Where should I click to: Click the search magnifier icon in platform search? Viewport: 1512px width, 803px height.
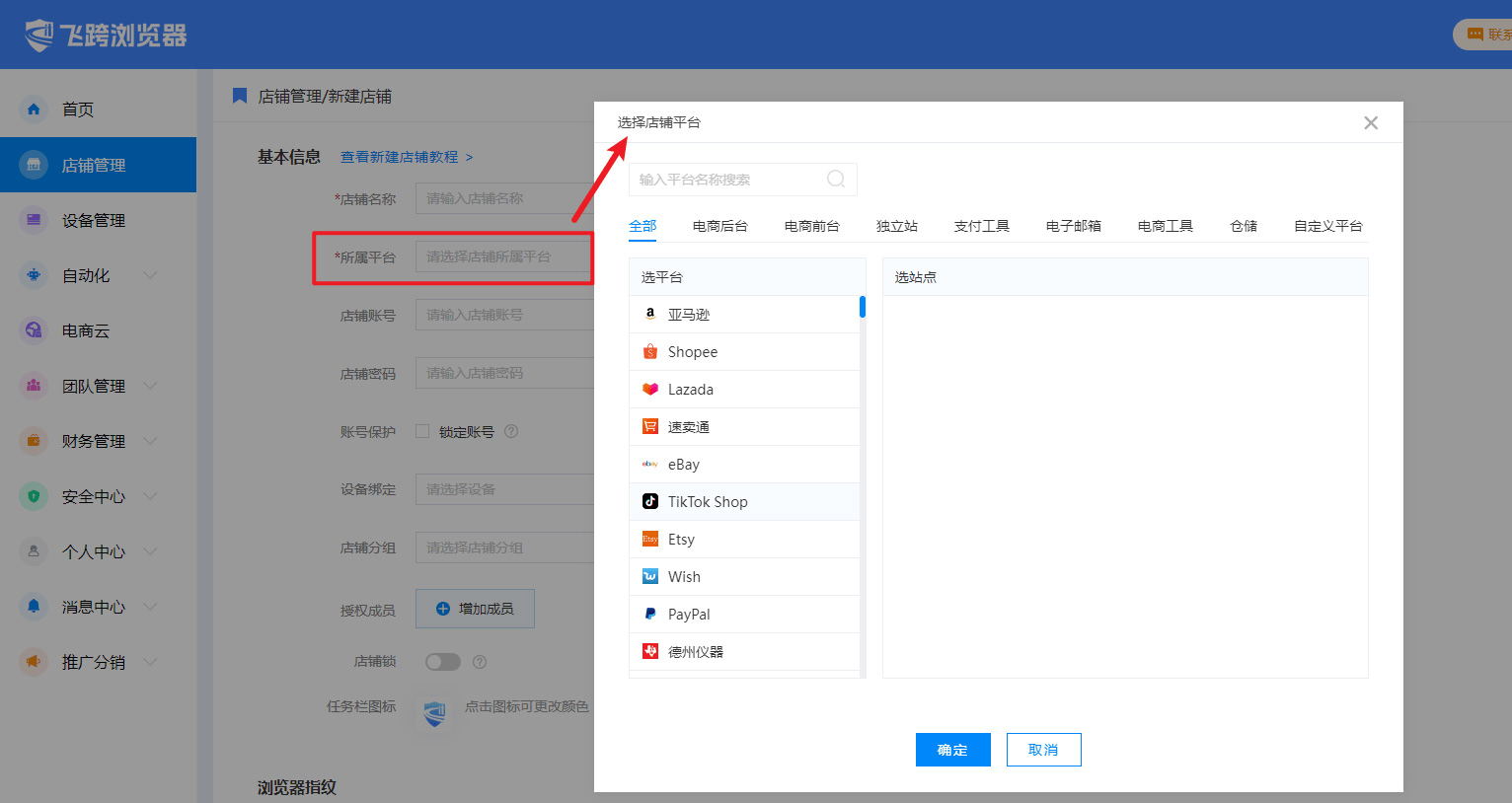click(x=835, y=179)
